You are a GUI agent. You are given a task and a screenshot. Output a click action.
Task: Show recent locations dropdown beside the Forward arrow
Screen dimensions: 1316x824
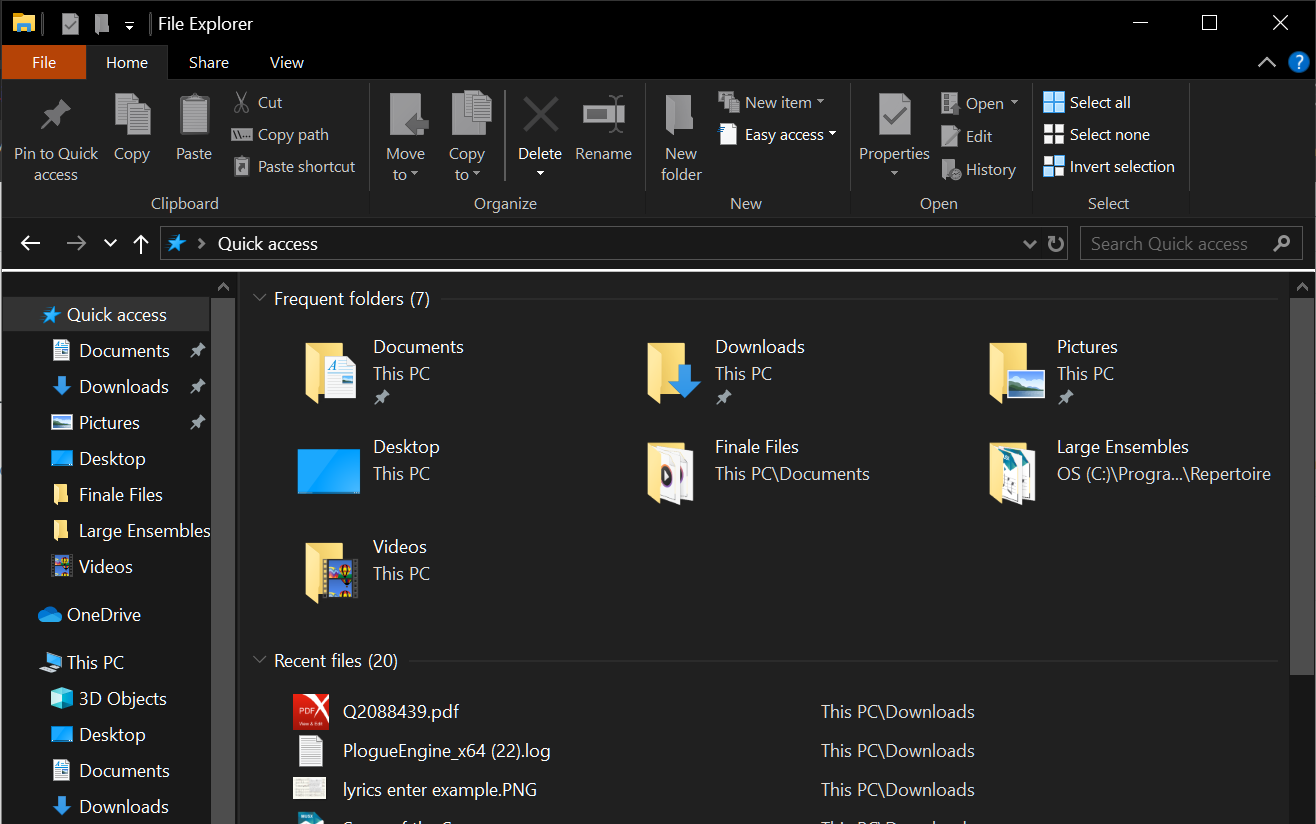click(x=110, y=243)
